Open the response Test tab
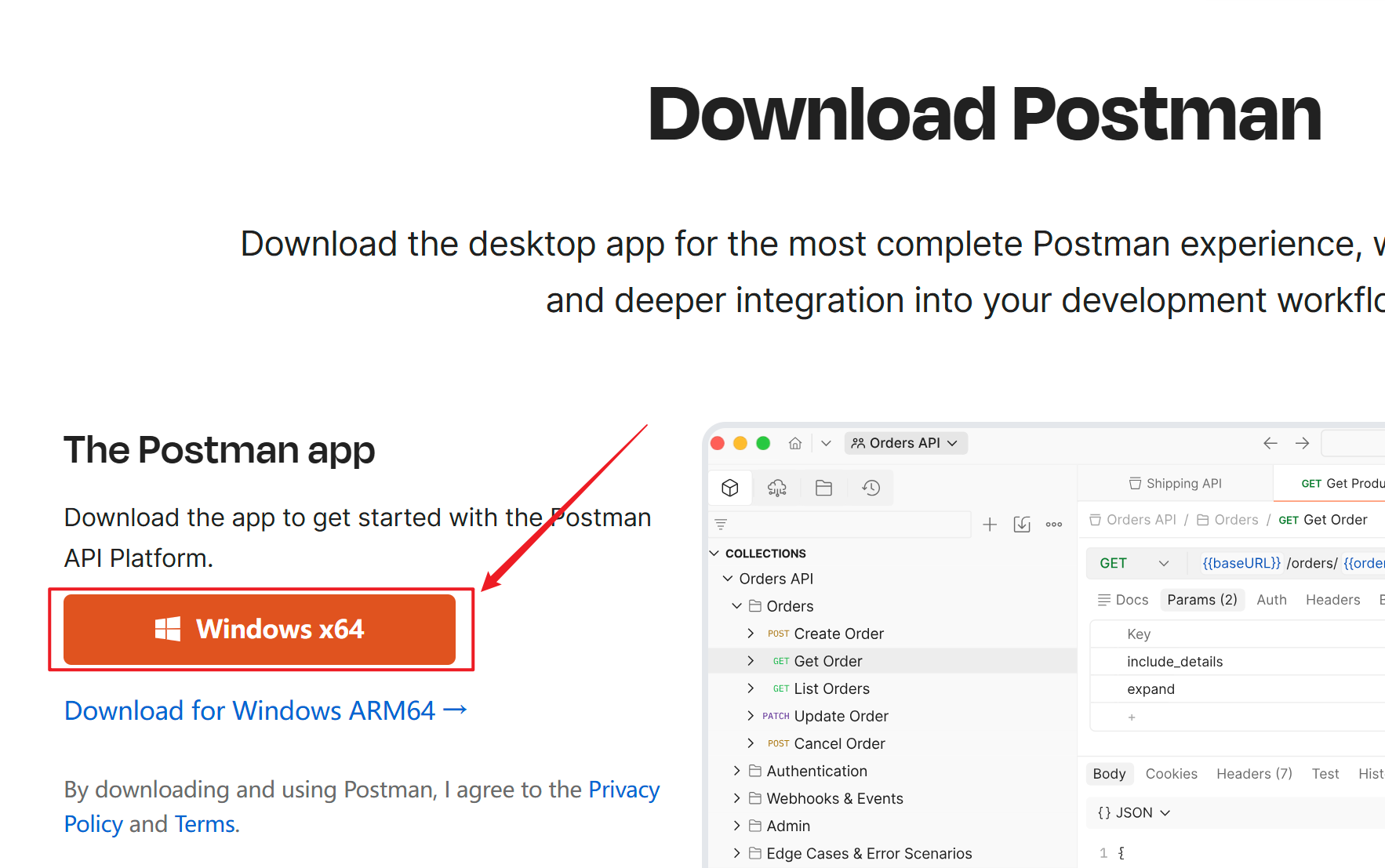1385x868 pixels. (1325, 774)
